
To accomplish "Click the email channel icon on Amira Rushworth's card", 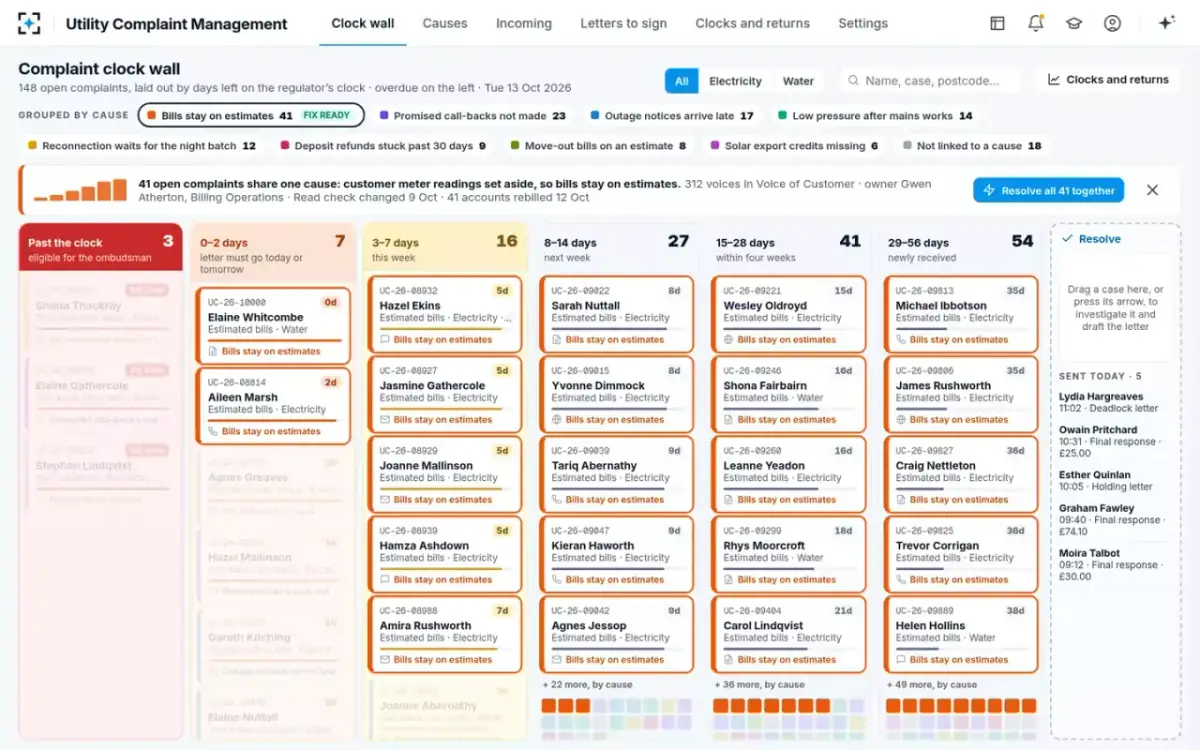I will 385,659.
